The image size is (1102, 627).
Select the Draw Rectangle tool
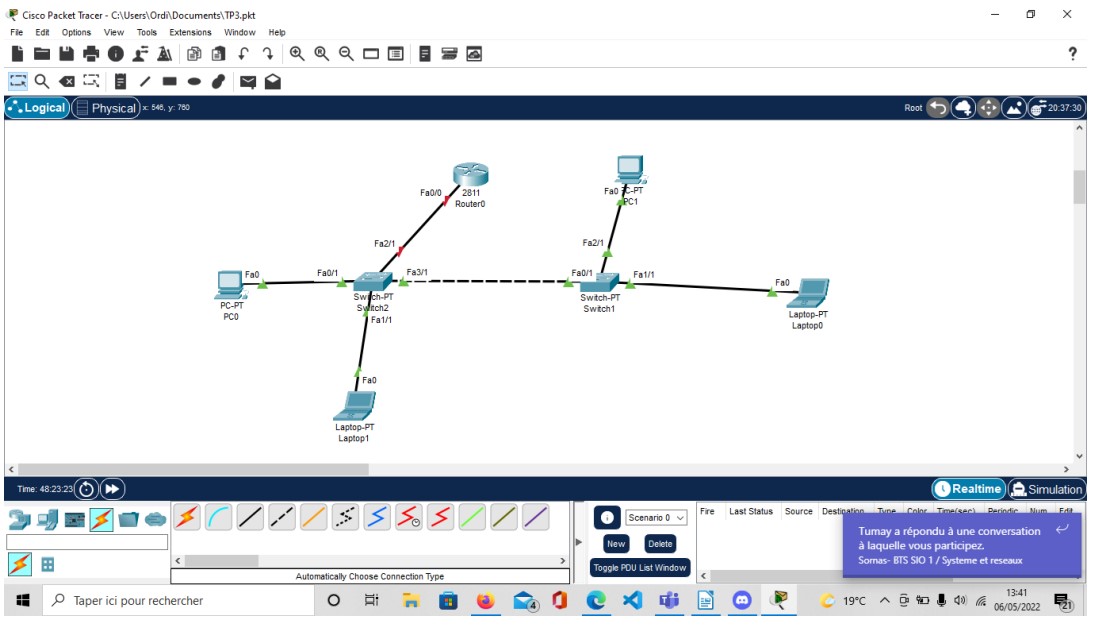pyautogui.click(x=169, y=82)
